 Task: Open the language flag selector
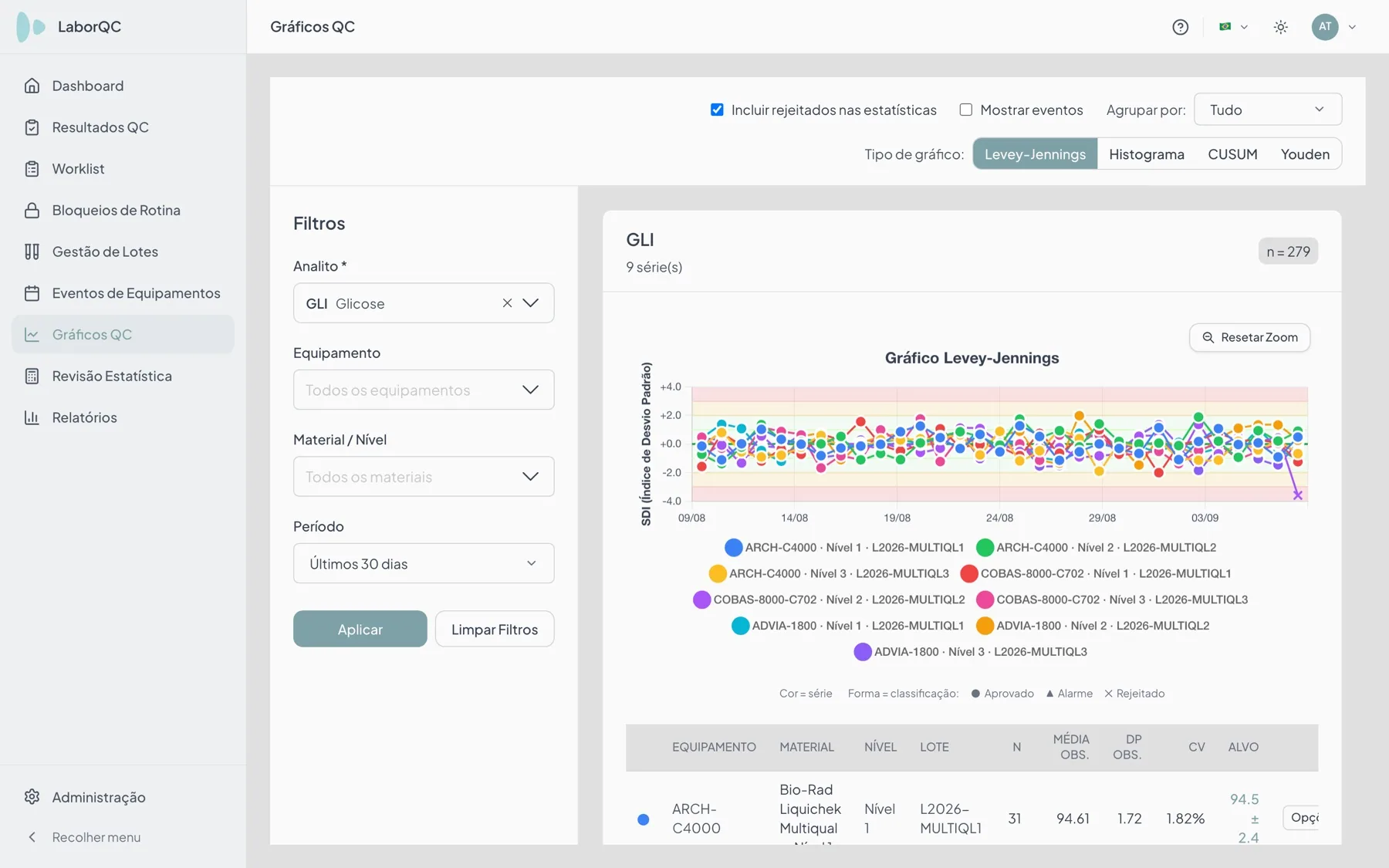[1233, 27]
